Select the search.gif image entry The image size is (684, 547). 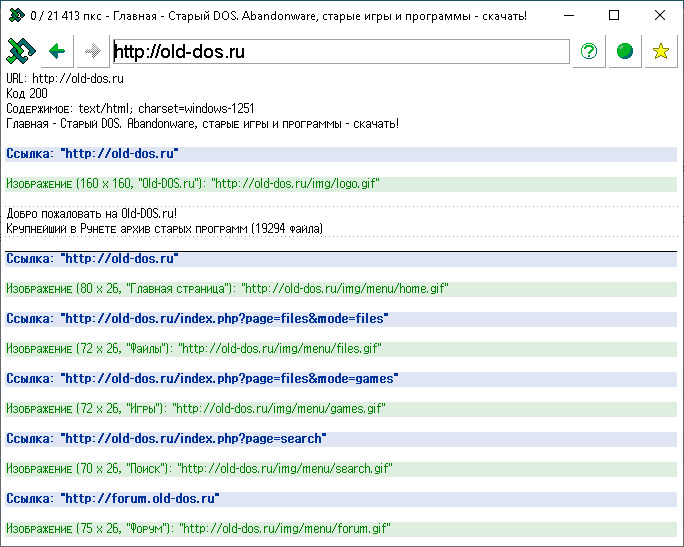pos(285,469)
